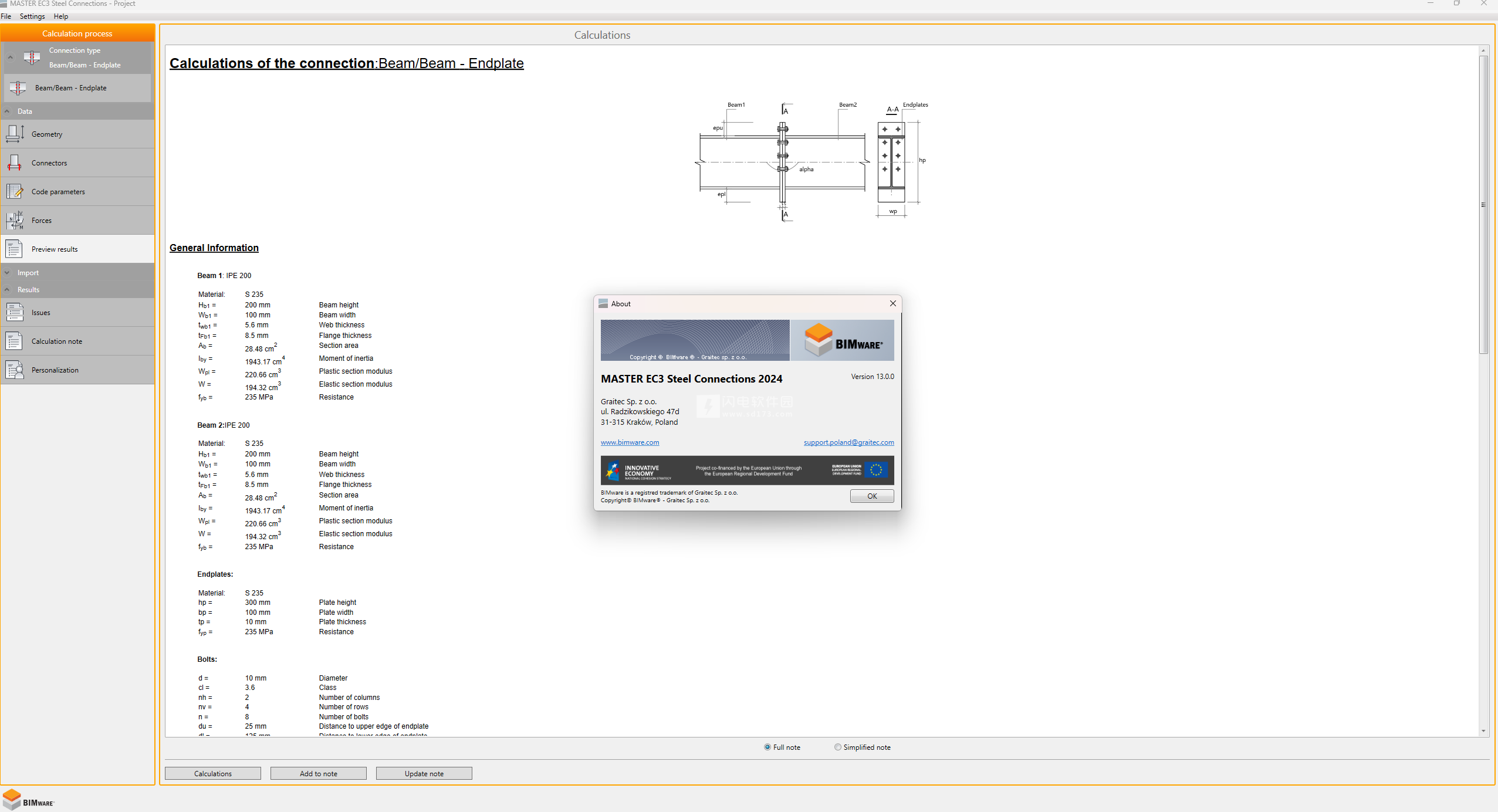Open the Calculation note page
Viewport: 1498px width, 812px height.
coord(77,341)
